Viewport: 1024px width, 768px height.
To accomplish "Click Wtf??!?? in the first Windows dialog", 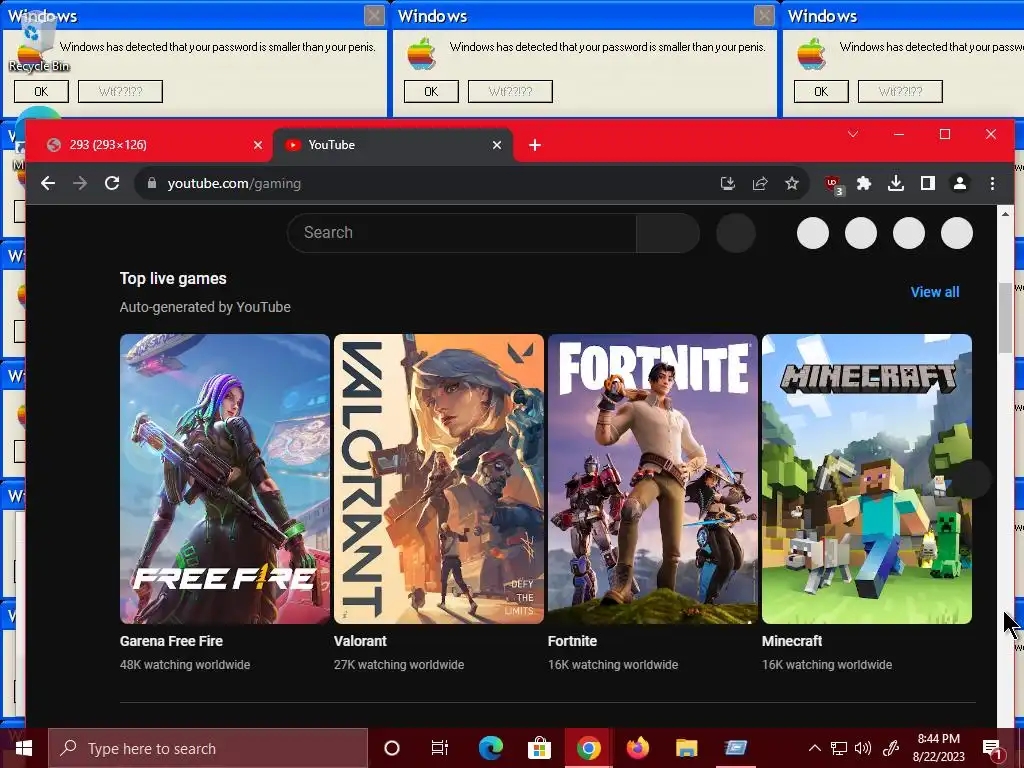I will (x=120, y=91).
